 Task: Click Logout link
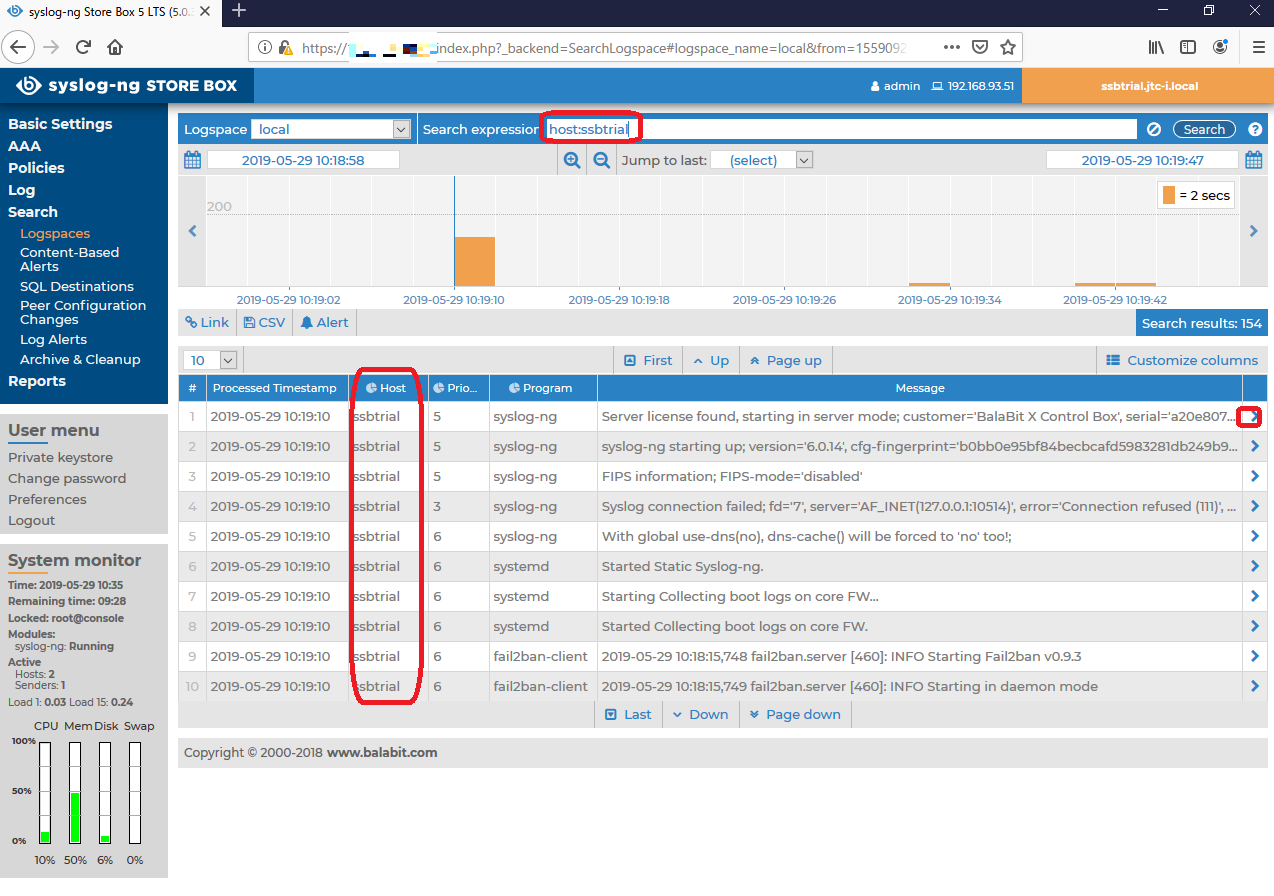(31, 520)
